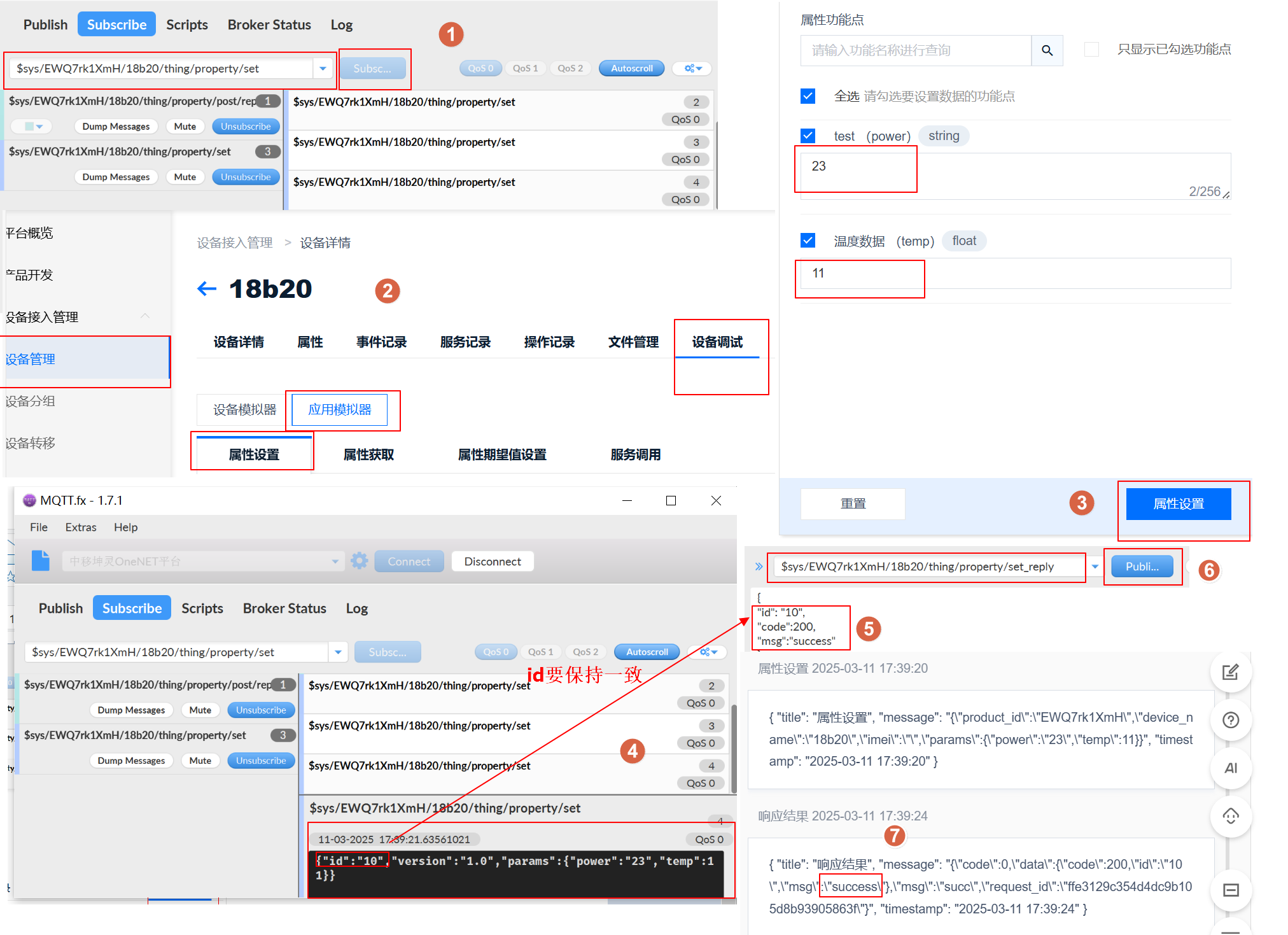The image size is (1288, 935).
Task: Uncheck the test (power) checkbox
Action: (x=808, y=136)
